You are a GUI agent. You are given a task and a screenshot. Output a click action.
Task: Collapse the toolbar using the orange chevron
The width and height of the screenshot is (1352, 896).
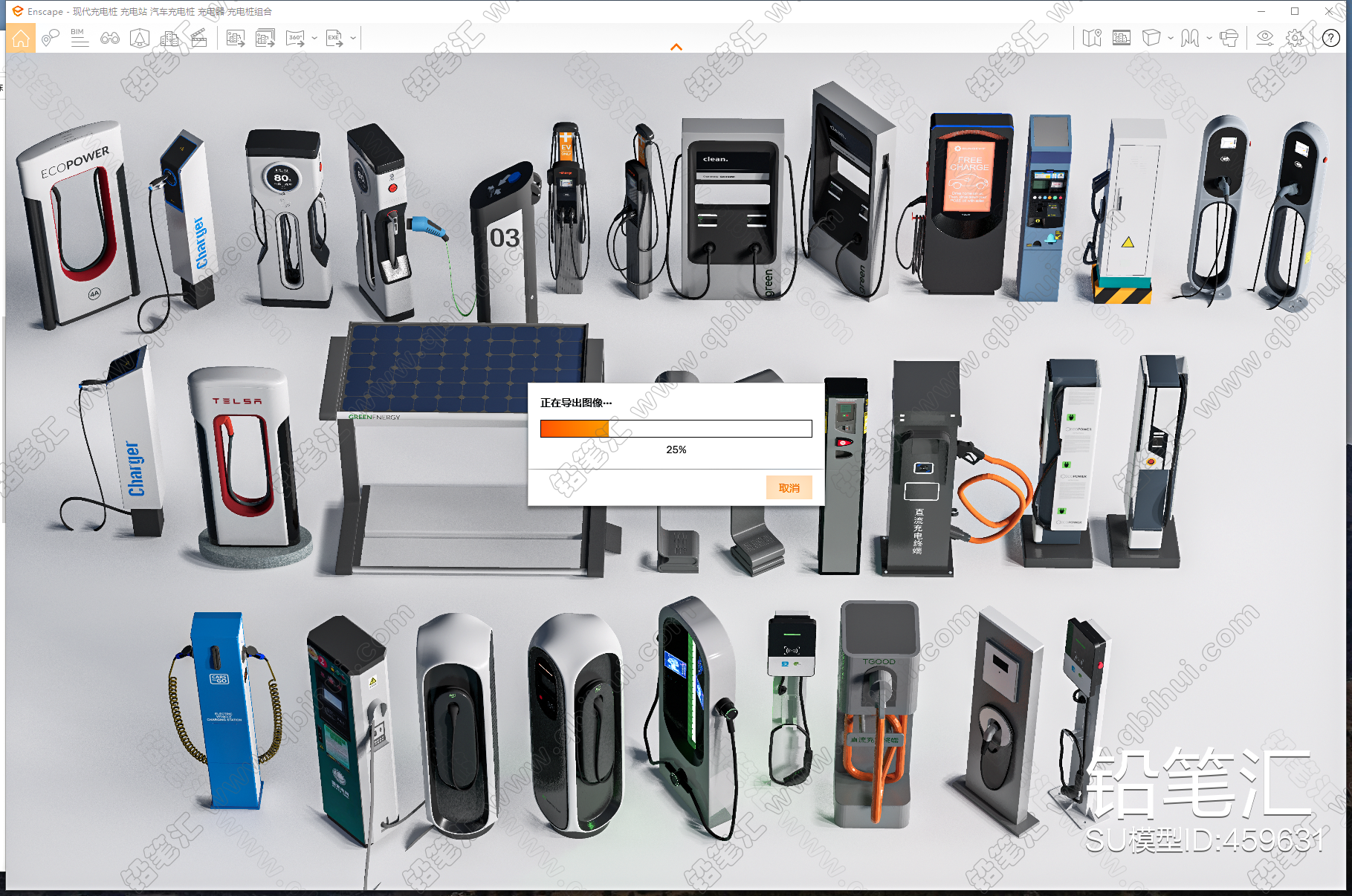point(676,48)
